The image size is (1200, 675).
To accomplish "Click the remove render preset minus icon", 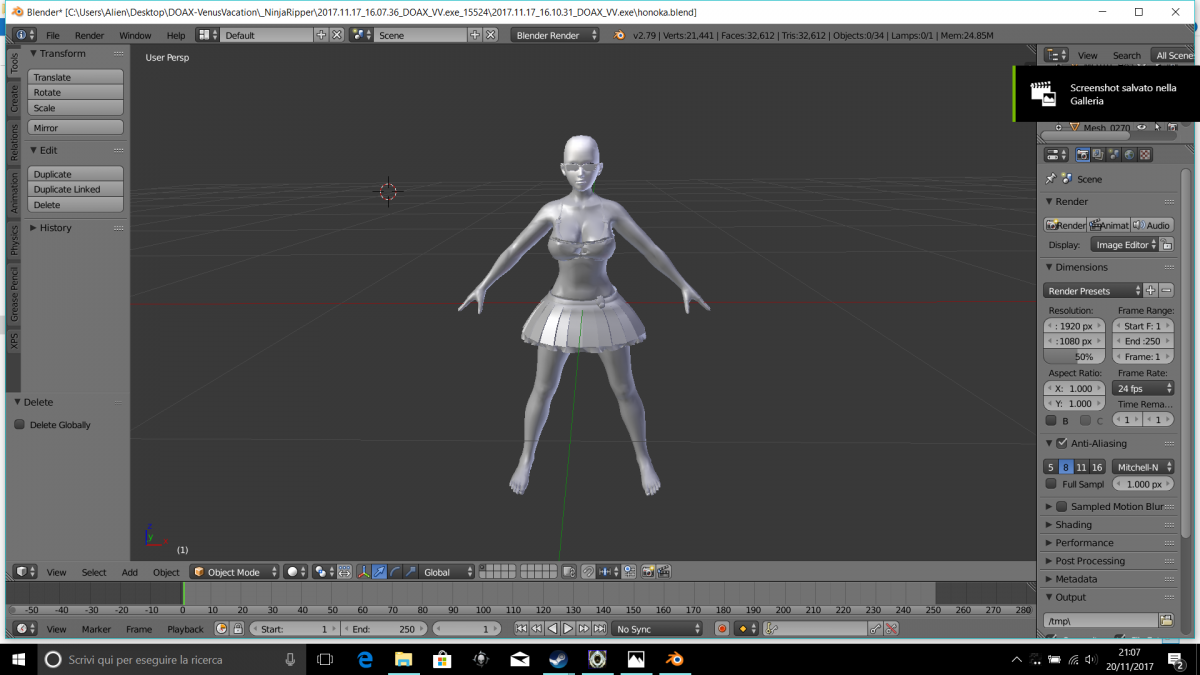I will point(1166,291).
